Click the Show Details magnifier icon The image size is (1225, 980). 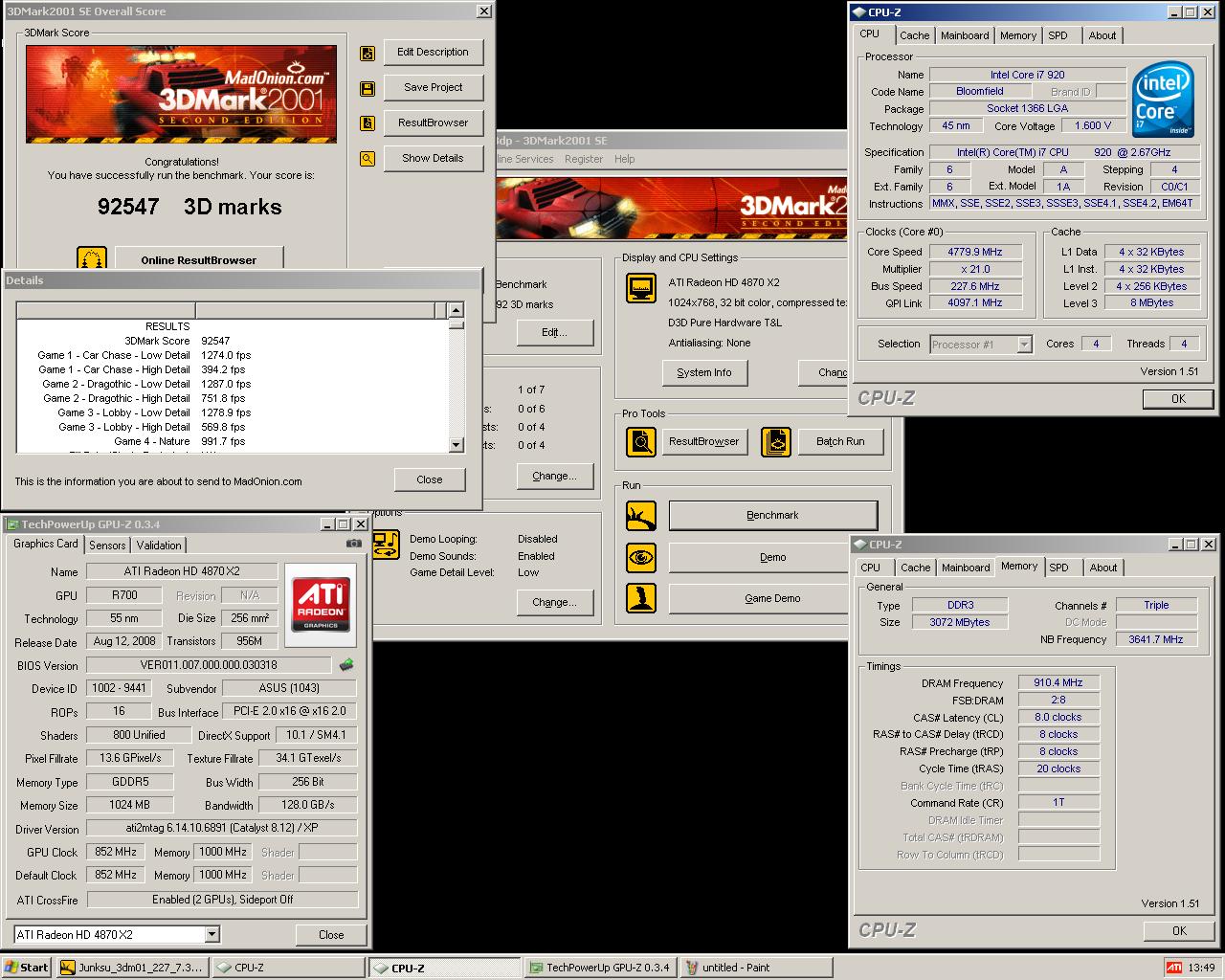click(x=367, y=159)
